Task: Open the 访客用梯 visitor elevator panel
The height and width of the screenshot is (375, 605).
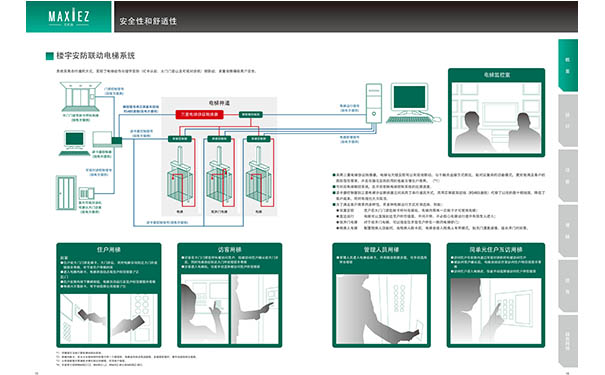Action: [x=230, y=295]
